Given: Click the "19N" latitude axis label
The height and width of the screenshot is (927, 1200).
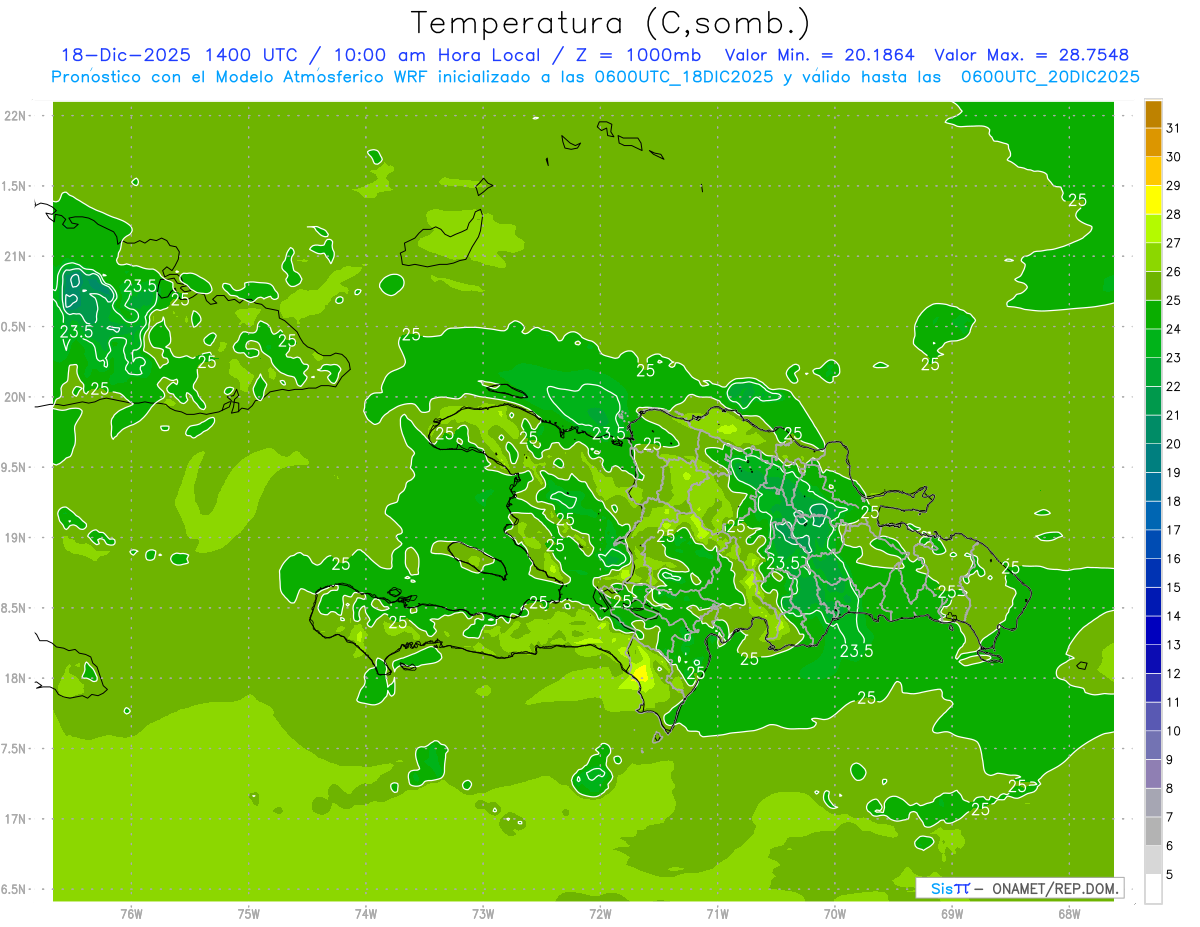Looking at the screenshot, I should (15, 538).
